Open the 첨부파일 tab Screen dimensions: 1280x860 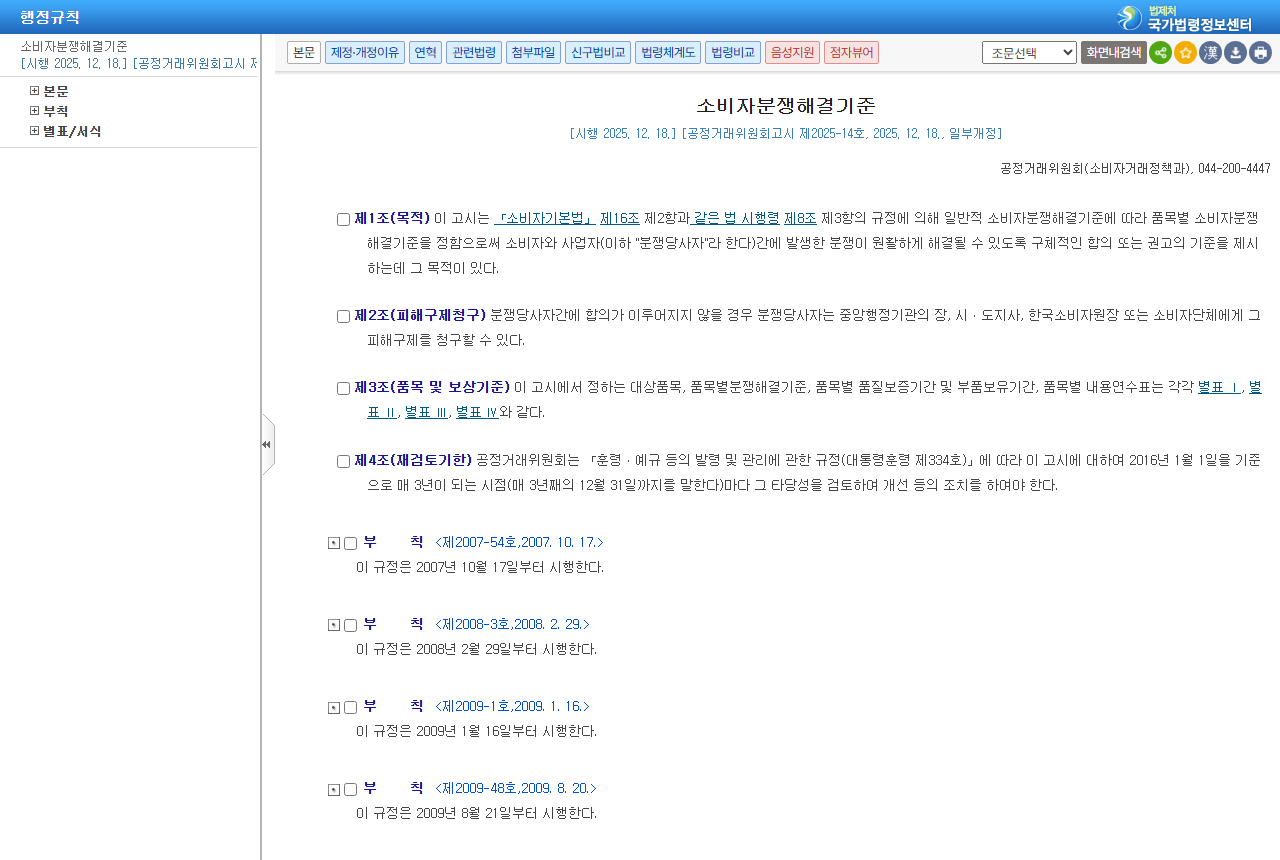[533, 52]
